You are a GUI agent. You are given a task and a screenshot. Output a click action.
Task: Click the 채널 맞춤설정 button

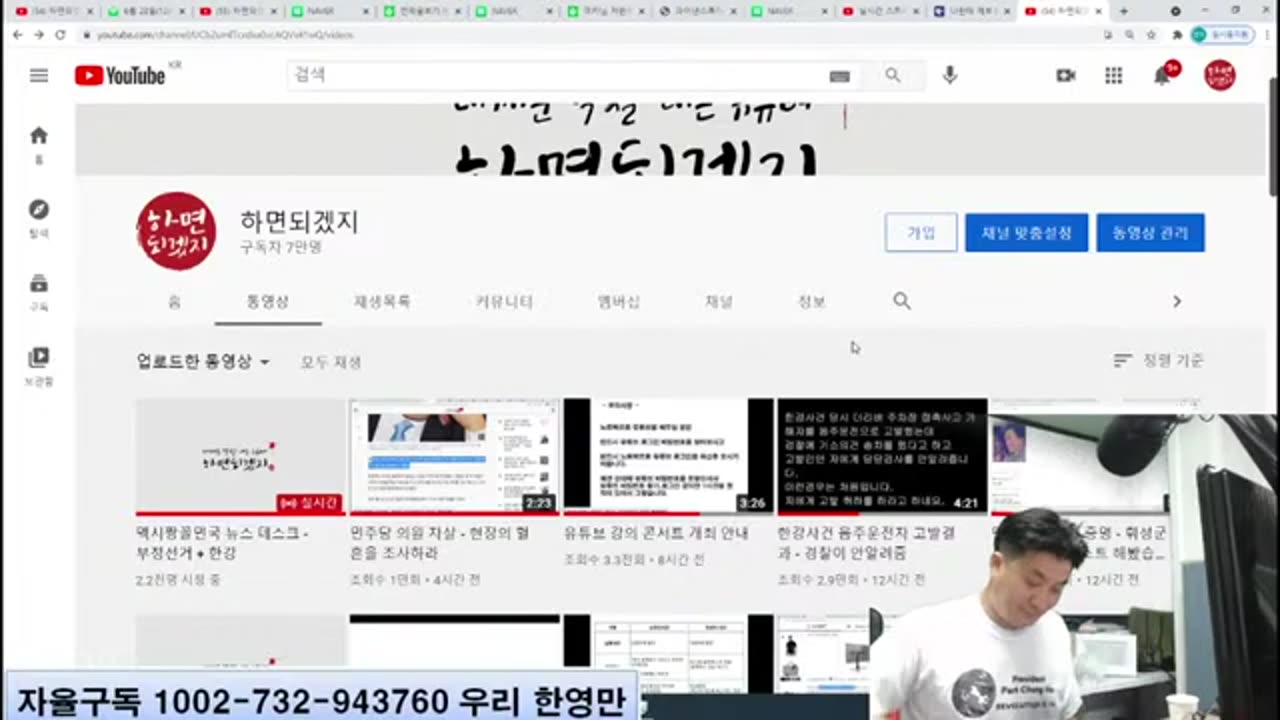click(1026, 232)
